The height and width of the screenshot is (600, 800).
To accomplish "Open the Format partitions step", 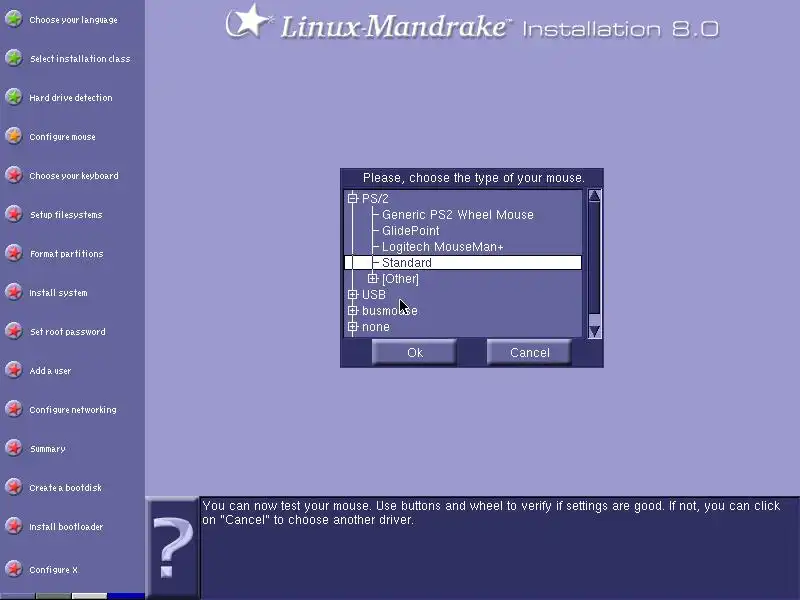I will (x=66, y=254).
